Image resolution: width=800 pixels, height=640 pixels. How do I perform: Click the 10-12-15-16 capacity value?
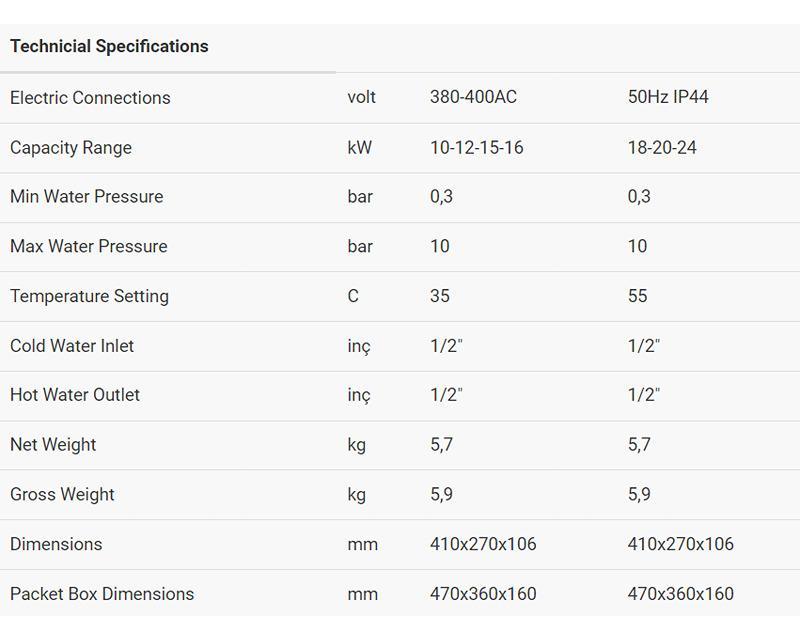click(x=477, y=147)
